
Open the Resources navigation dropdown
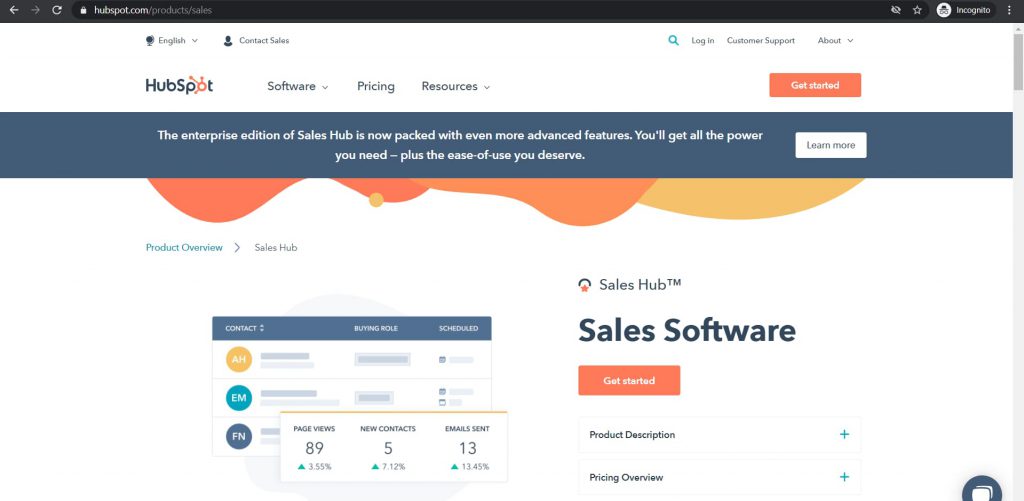pos(455,86)
